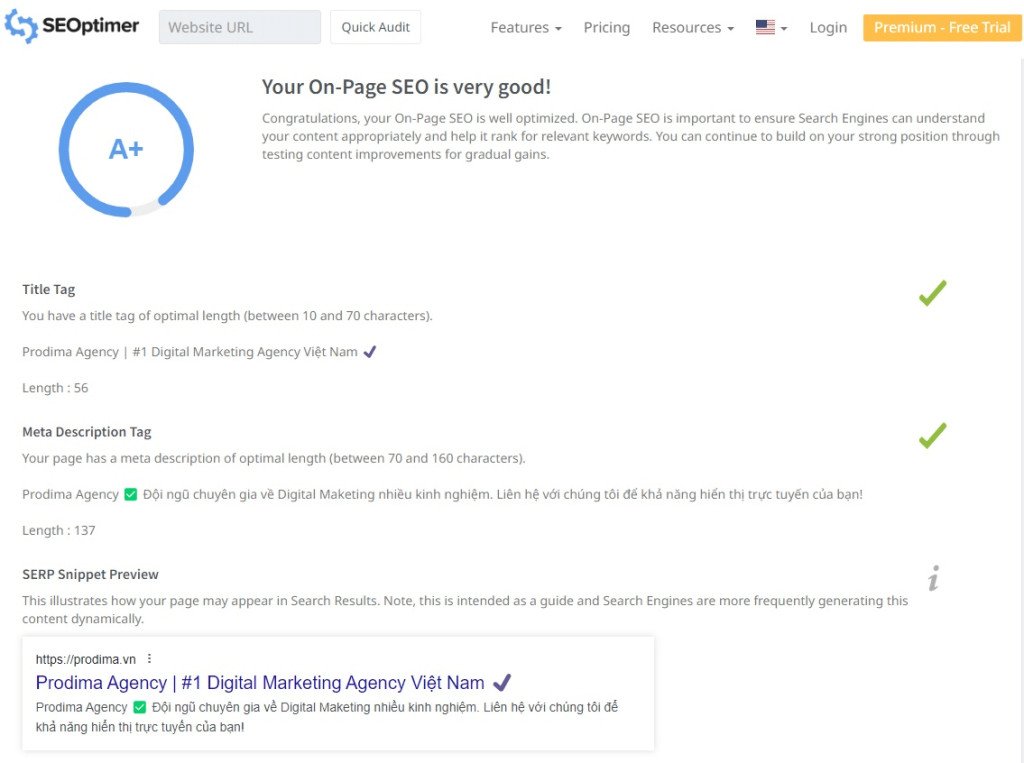Screen dimensions: 1024x763
Task: Click the Meta Description Tag green checkmark icon
Action: coord(932,436)
